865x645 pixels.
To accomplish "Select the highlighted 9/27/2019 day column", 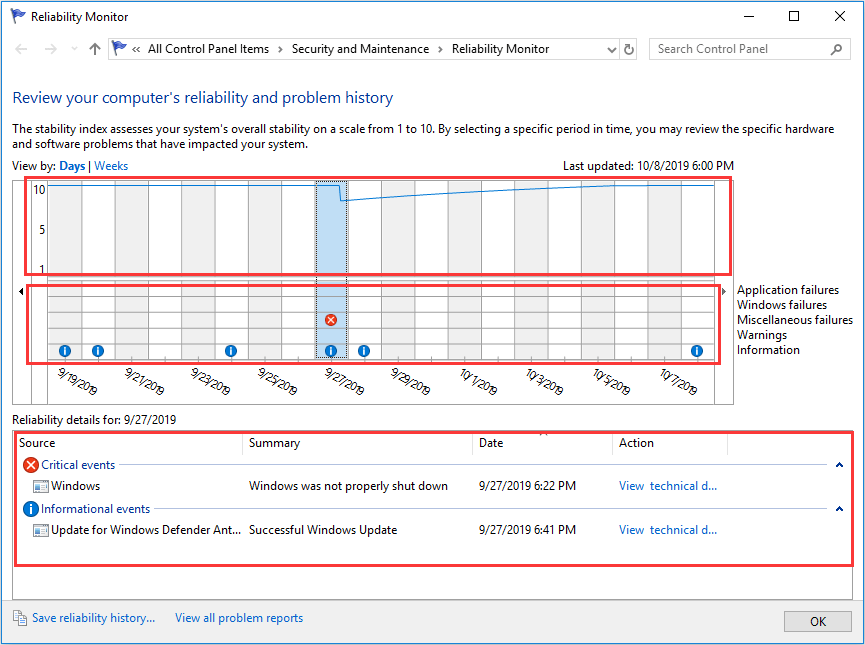I will [331, 270].
